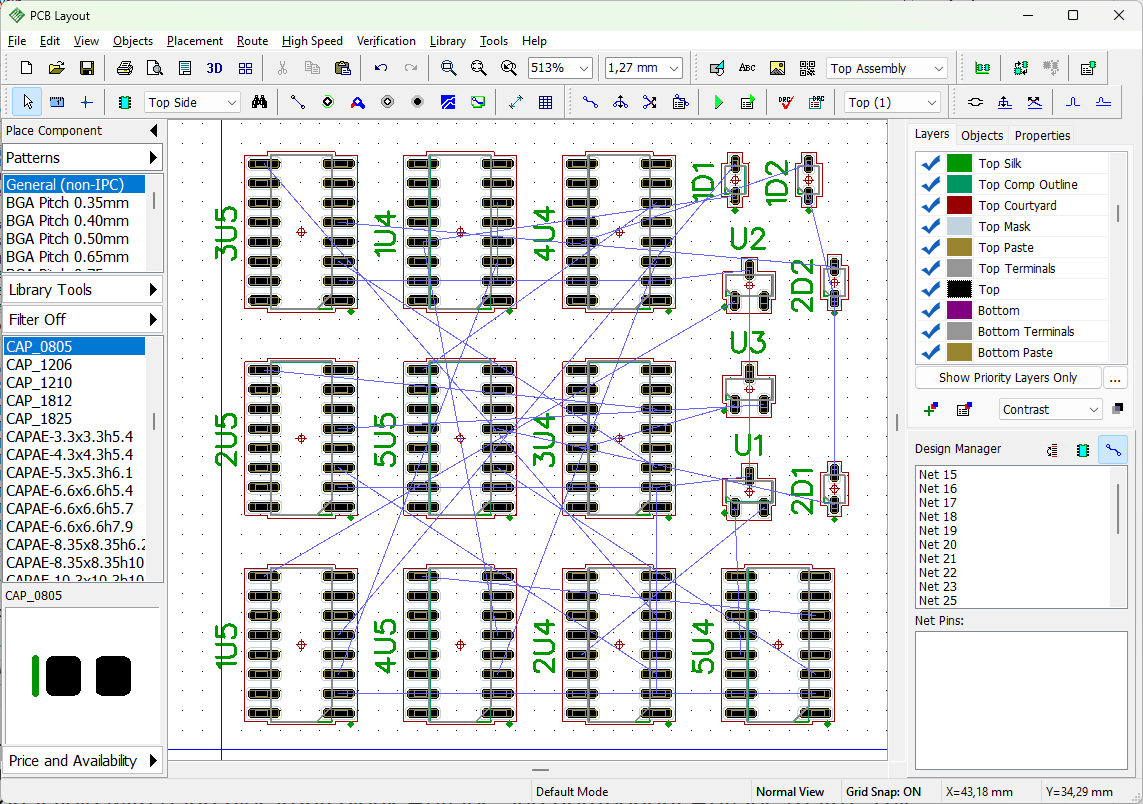Click the paste clipboard icon

pyautogui.click(x=343, y=68)
